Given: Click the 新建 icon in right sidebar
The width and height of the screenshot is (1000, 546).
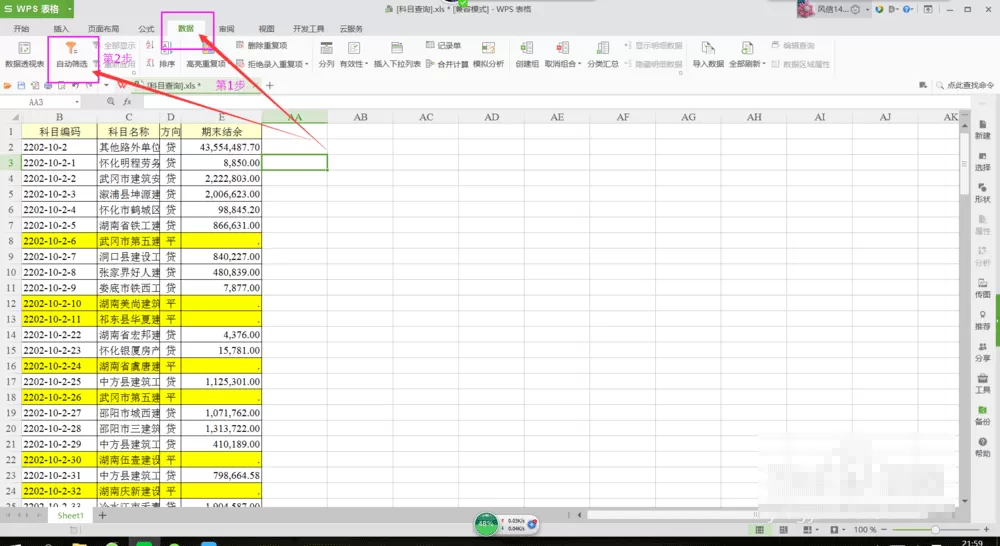Looking at the screenshot, I should [x=982, y=129].
